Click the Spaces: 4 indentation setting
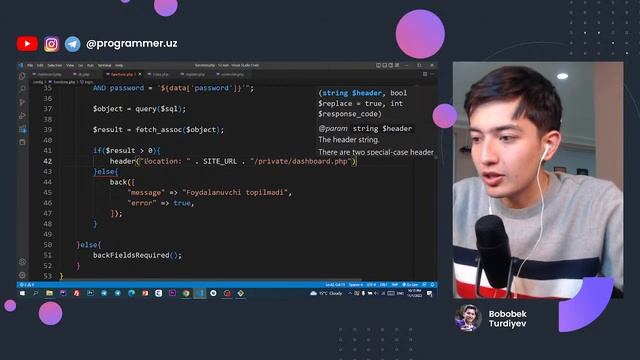This screenshot has height=360, width=640. 355,284
